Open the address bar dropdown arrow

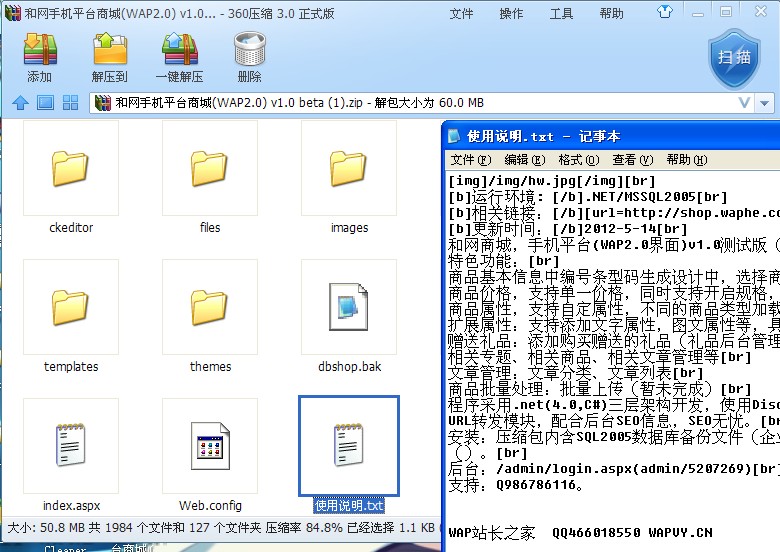coord(764,103)
